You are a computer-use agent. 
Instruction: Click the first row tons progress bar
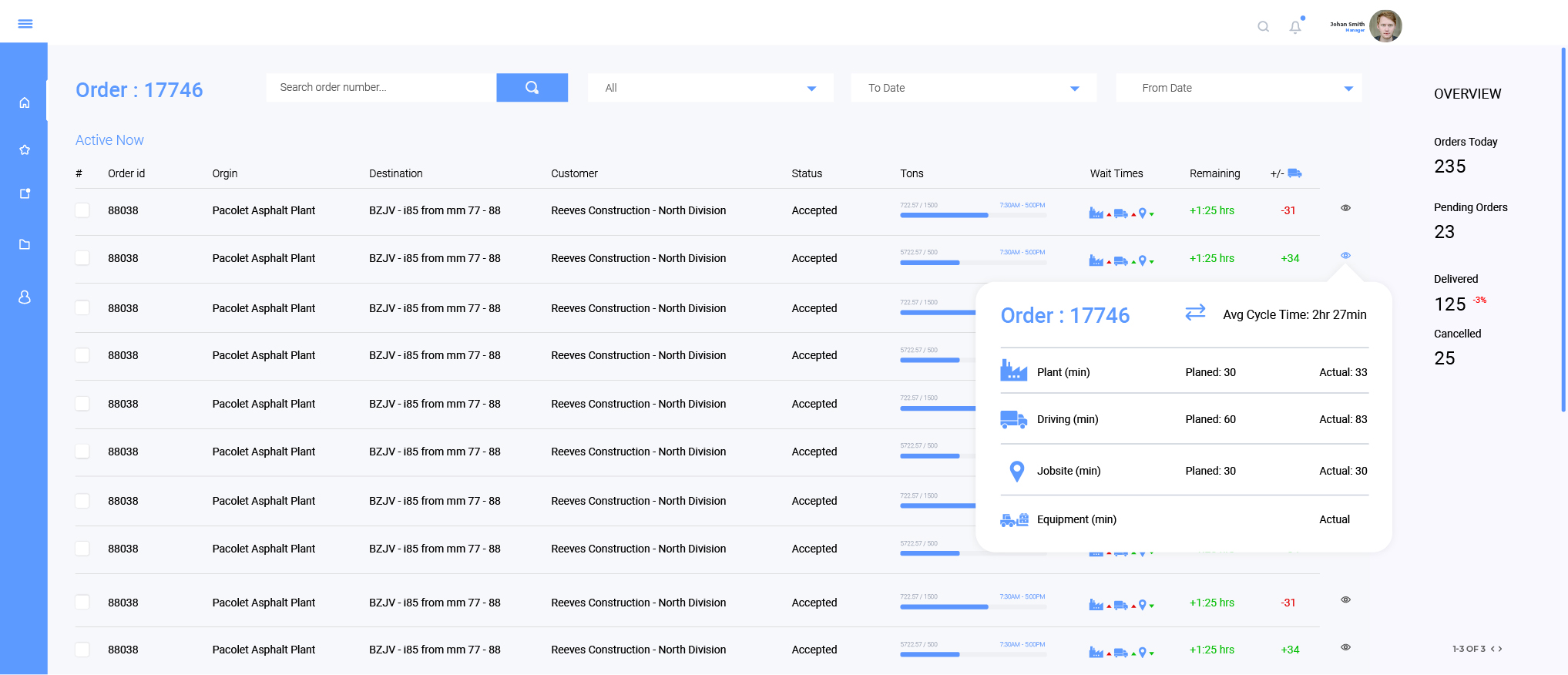pos(972,215)
